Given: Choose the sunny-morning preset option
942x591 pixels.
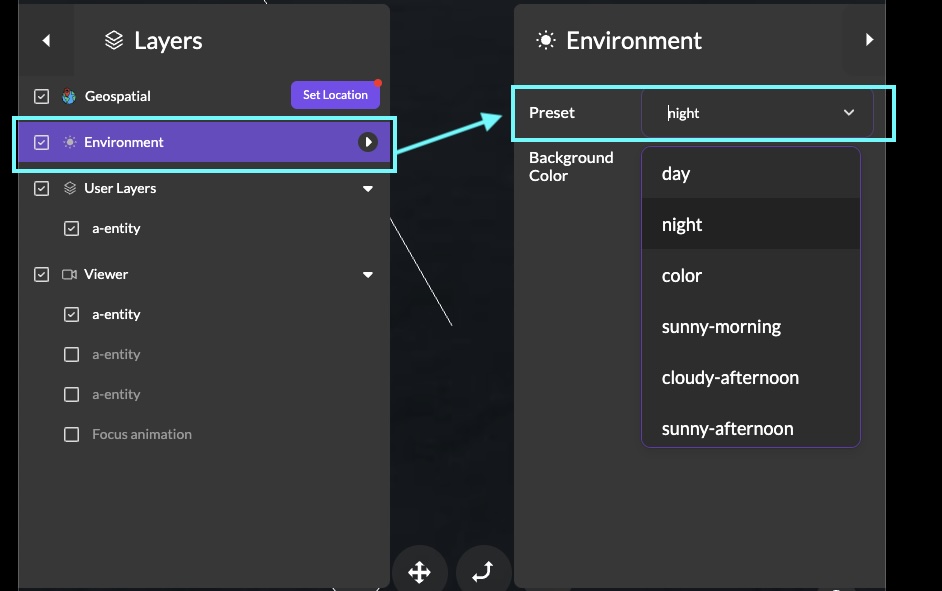Looking at the screenshot, I should pos(721,327).
